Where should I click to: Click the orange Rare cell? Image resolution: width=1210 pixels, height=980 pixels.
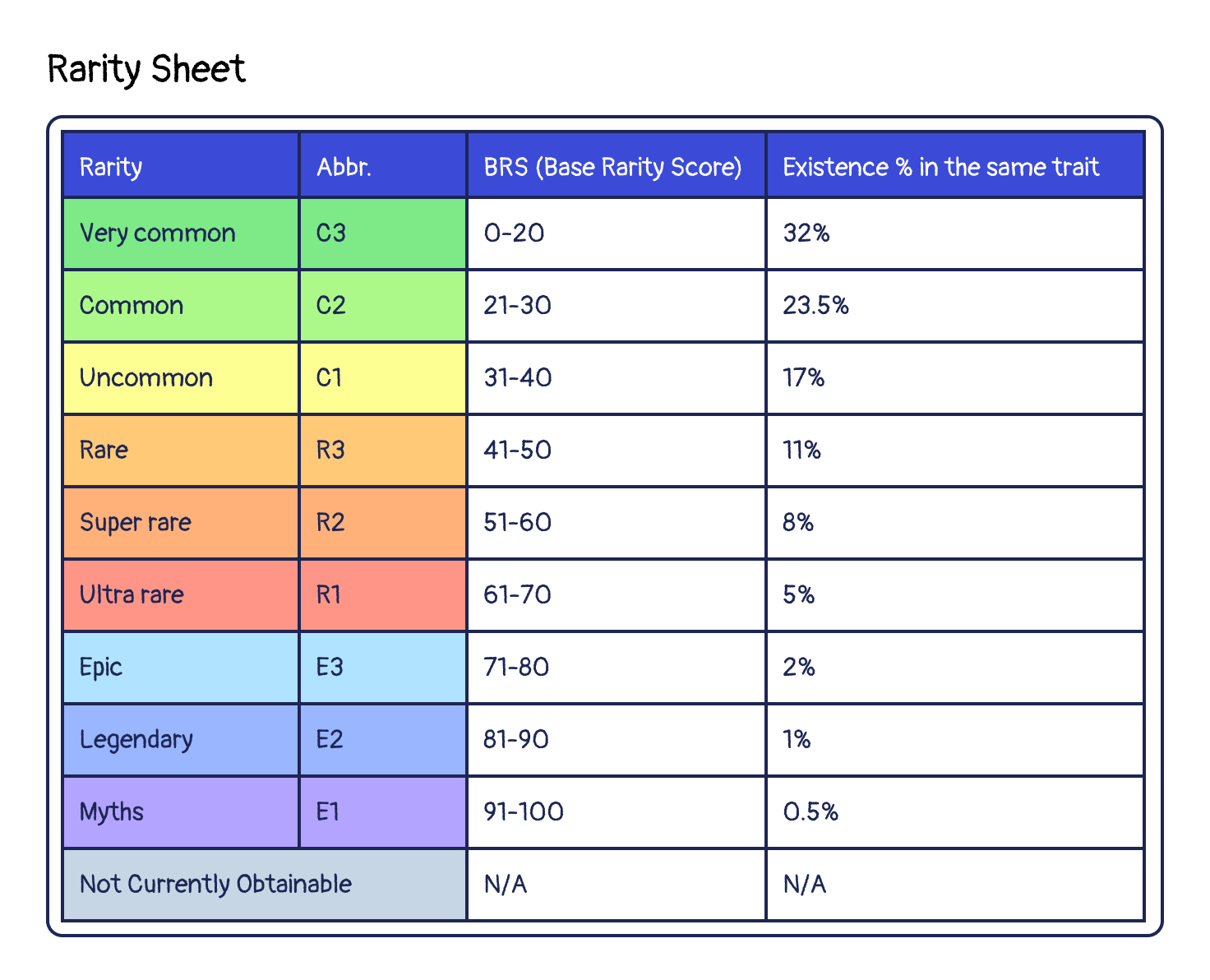click(181, 451)
